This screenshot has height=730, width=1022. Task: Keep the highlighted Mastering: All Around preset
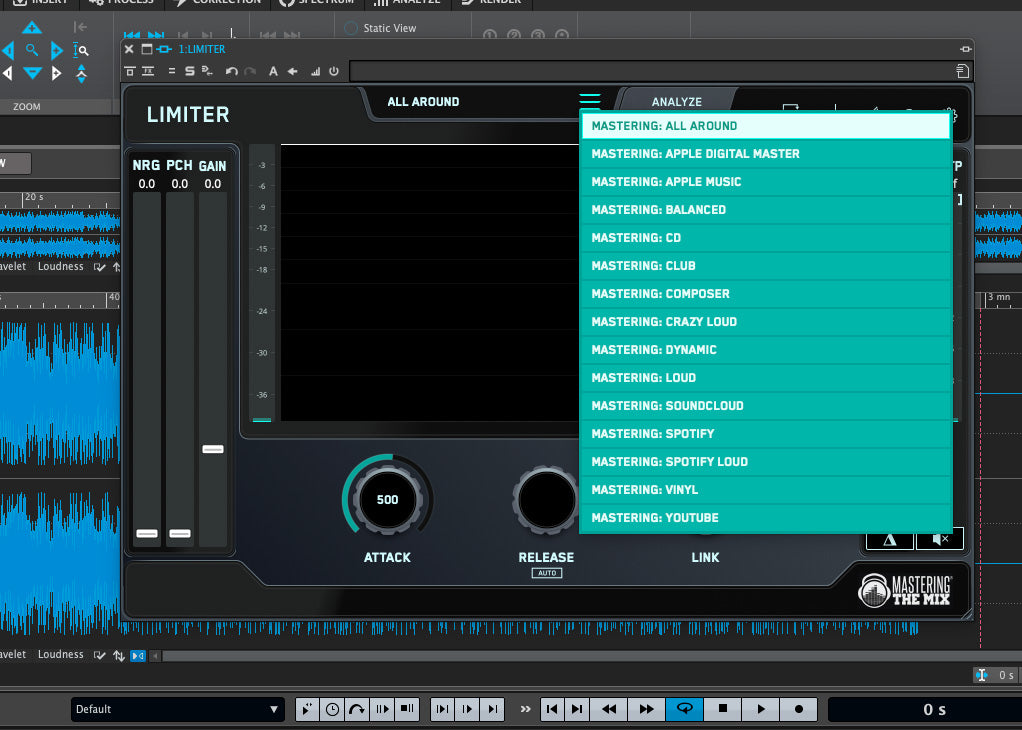[x=766, y=126]
